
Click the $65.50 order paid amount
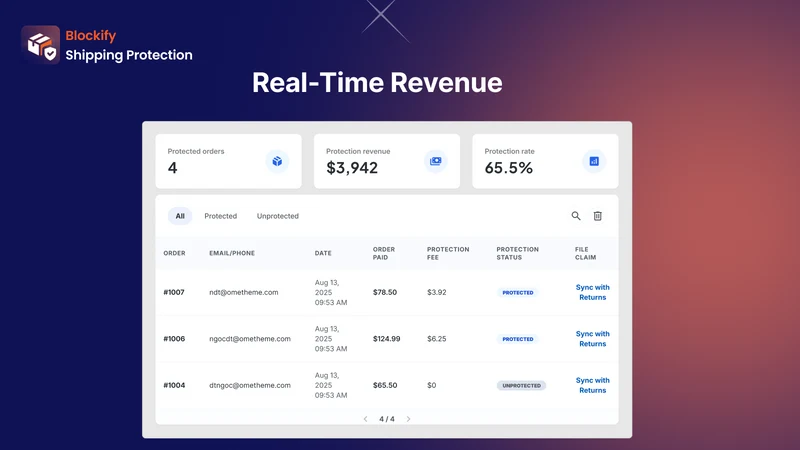point(385,385)
